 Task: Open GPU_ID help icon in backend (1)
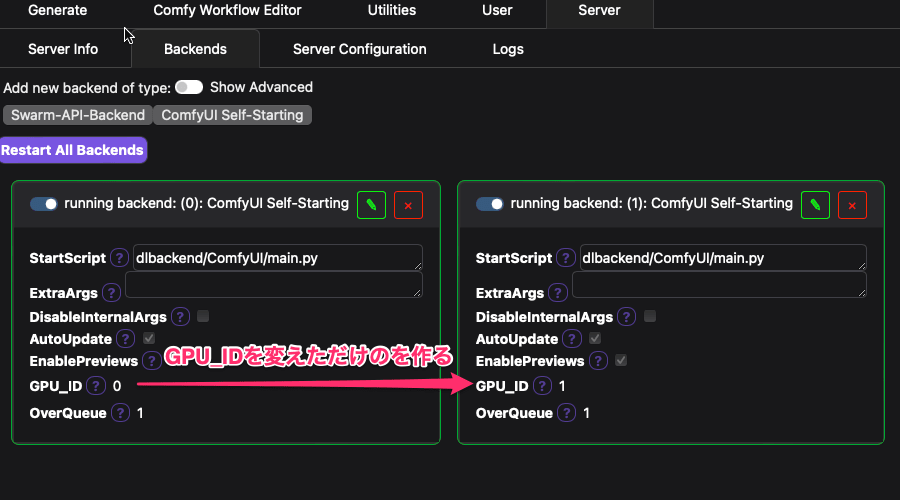point(542,386)
